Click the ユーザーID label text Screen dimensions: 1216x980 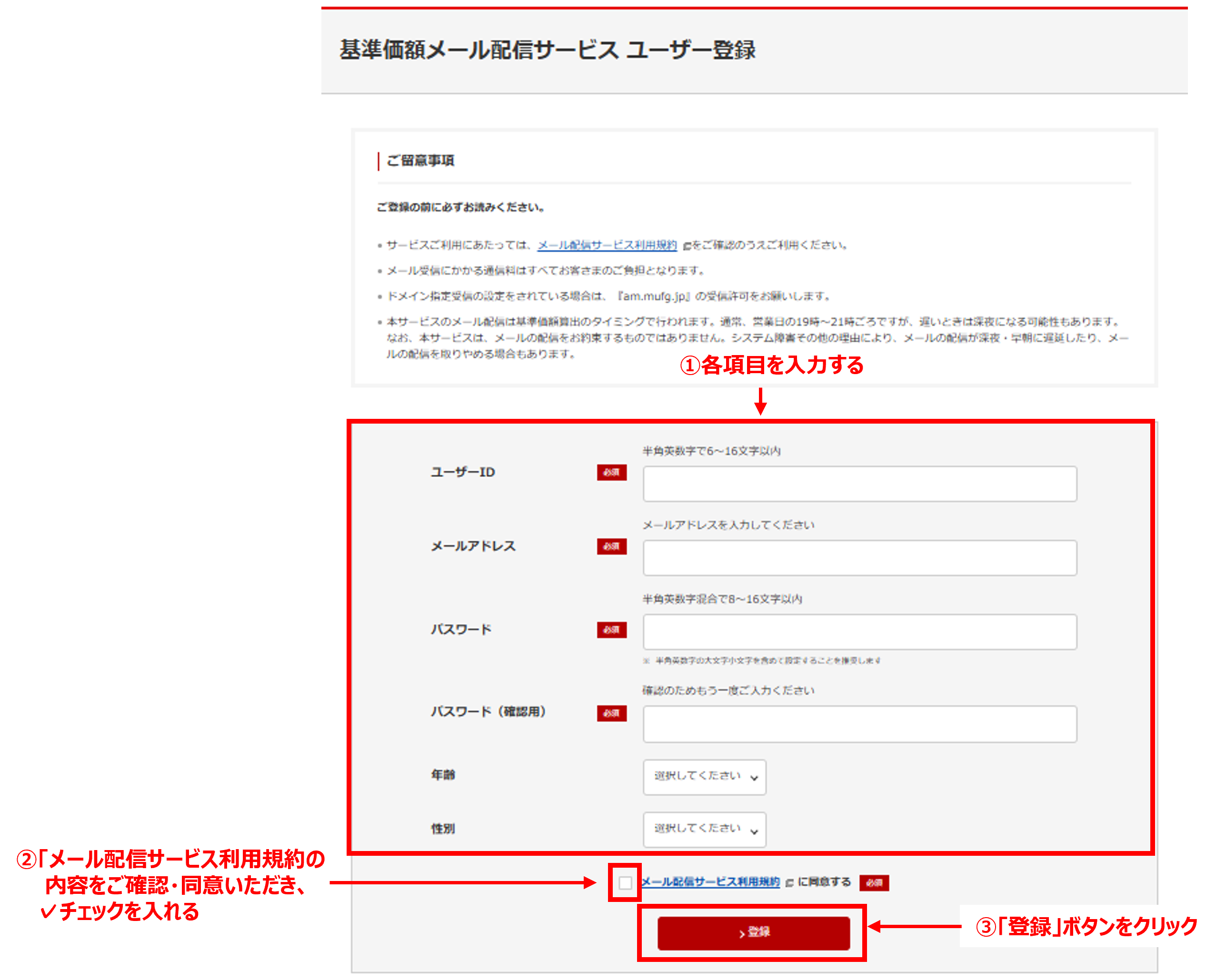coord(463,472)
